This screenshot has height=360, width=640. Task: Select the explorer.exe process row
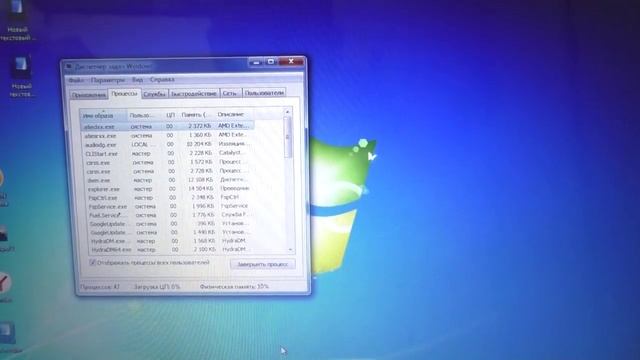click(170, 189)
